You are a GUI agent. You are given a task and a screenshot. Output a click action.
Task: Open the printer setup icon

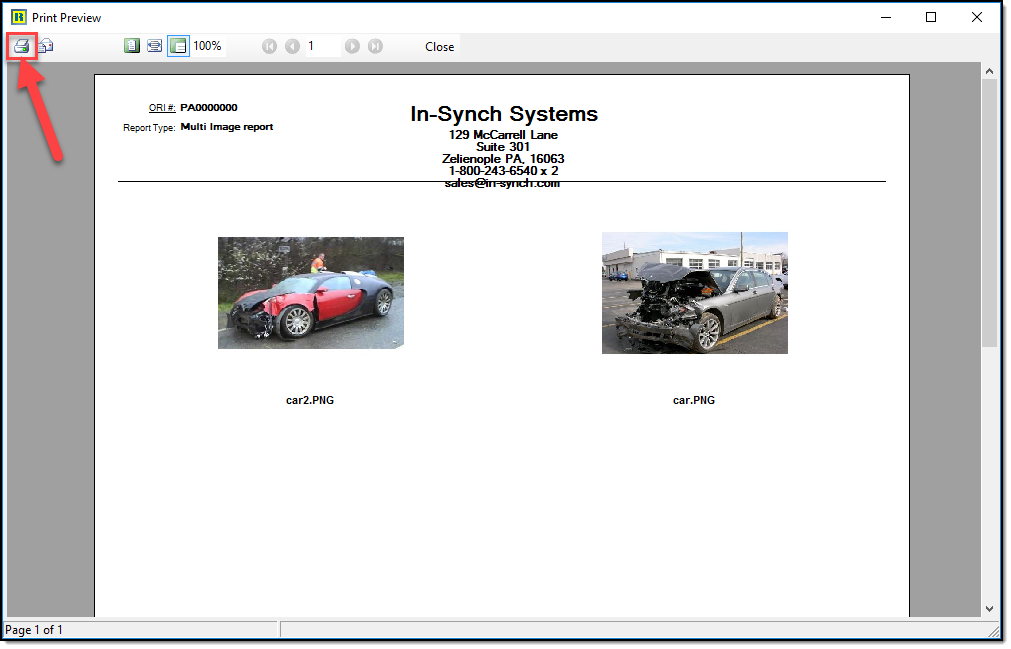(46, 46)
